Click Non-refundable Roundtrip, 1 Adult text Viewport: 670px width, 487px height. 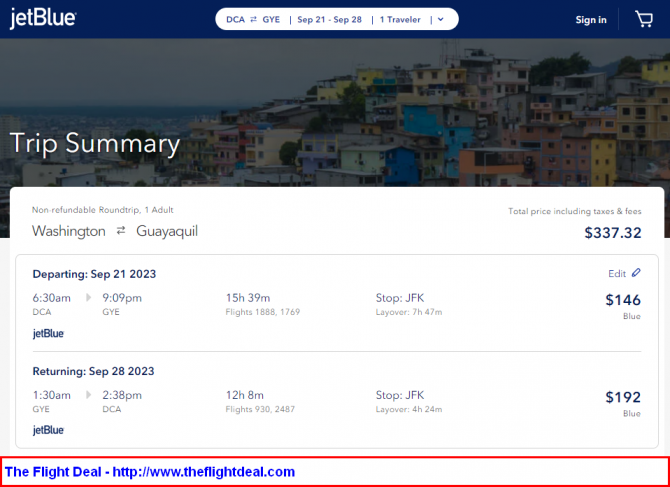[x=103, y=210]
